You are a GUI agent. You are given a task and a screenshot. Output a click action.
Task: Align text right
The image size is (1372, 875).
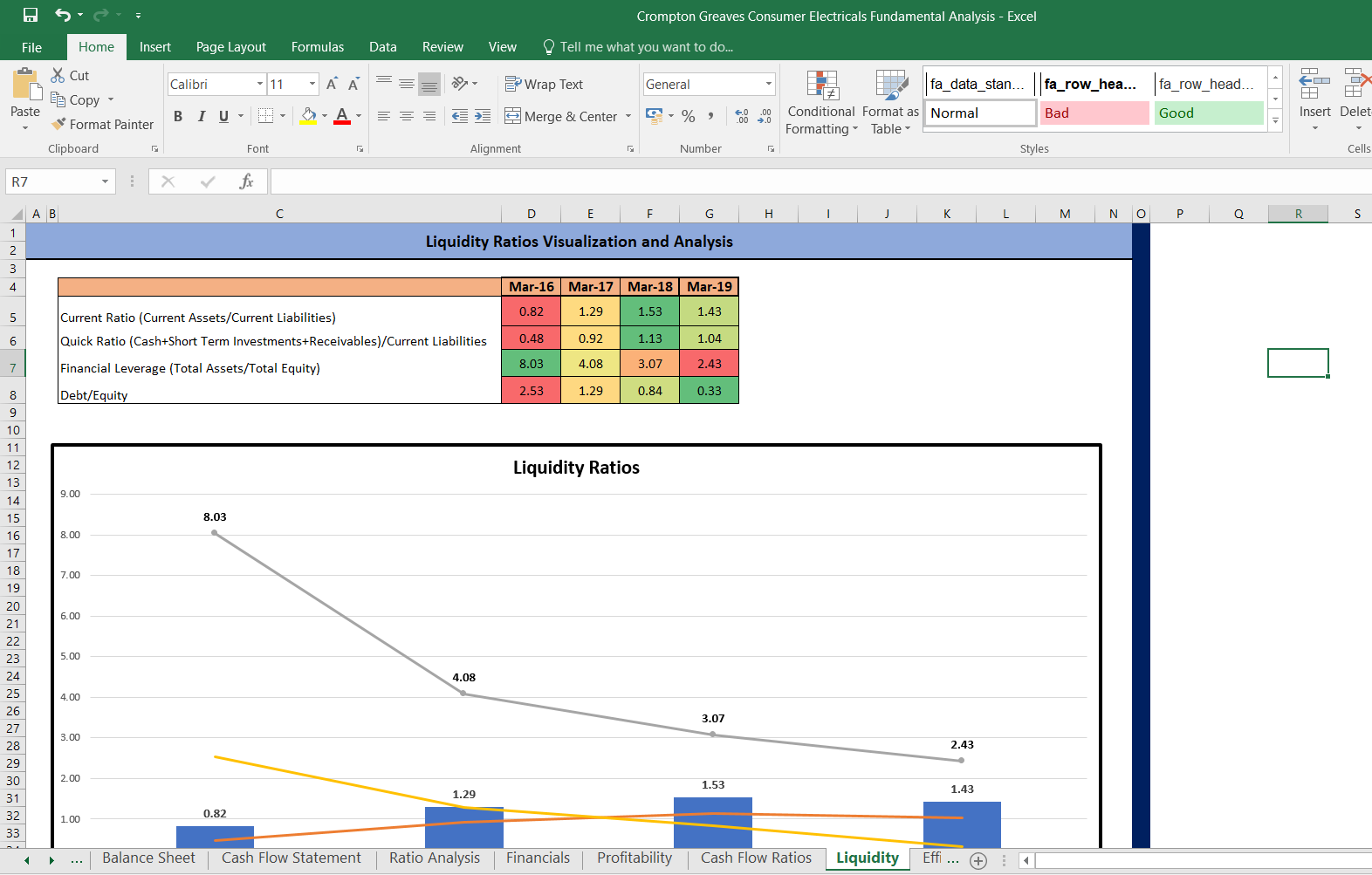point(429,116)
